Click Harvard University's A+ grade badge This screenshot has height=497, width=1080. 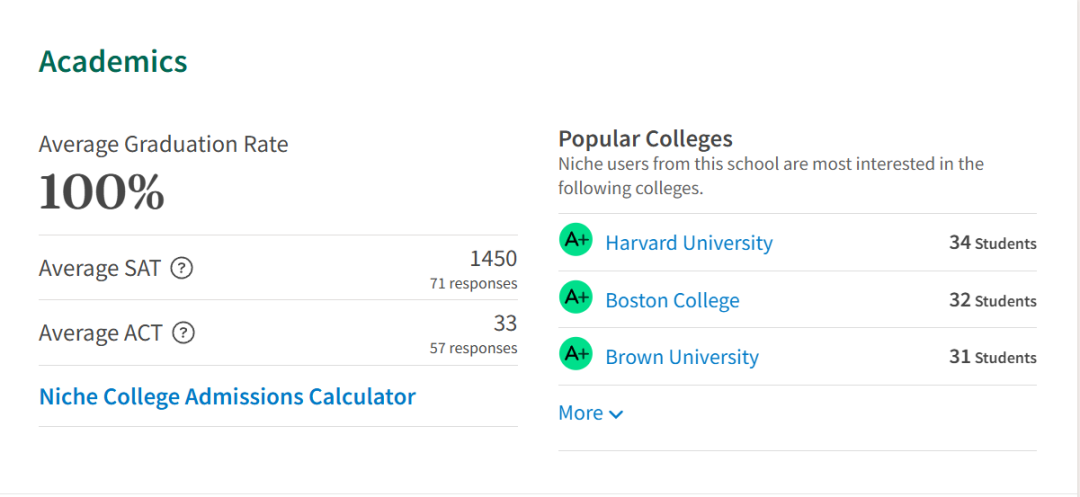point(576,240)
